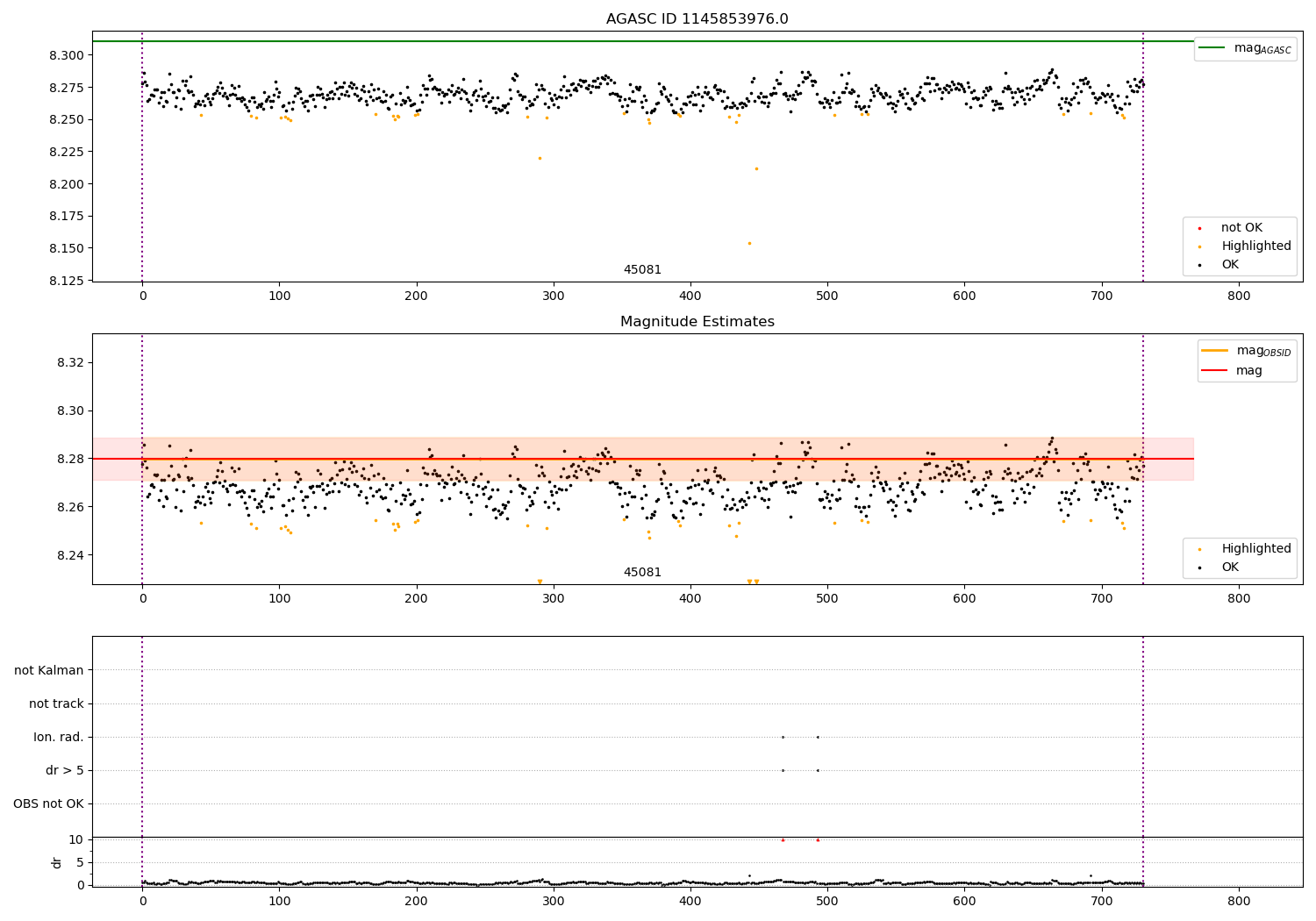Select 'OK' legend entry in top plot
This screenshot has height=921, width=1316.
point(1229,265)
